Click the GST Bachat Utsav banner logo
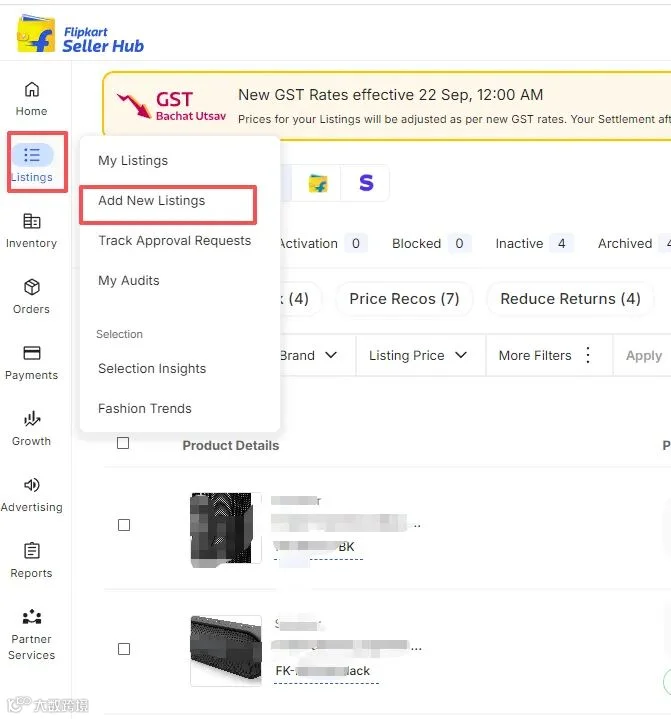The height and width of the screenshot is (719, 671). [172, 106]
